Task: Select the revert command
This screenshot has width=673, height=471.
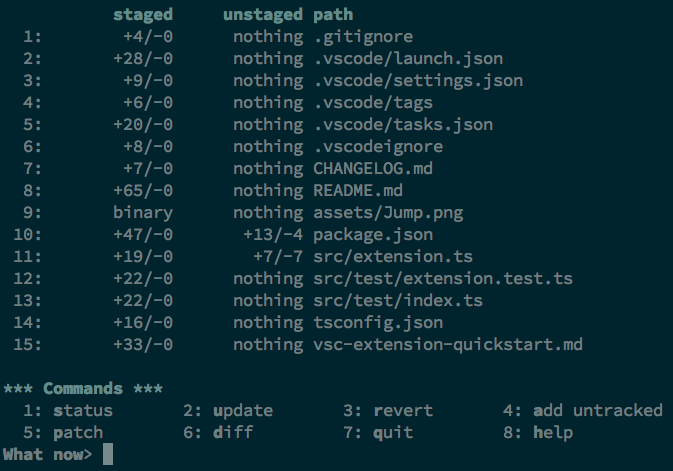Action: pos(403,411)
